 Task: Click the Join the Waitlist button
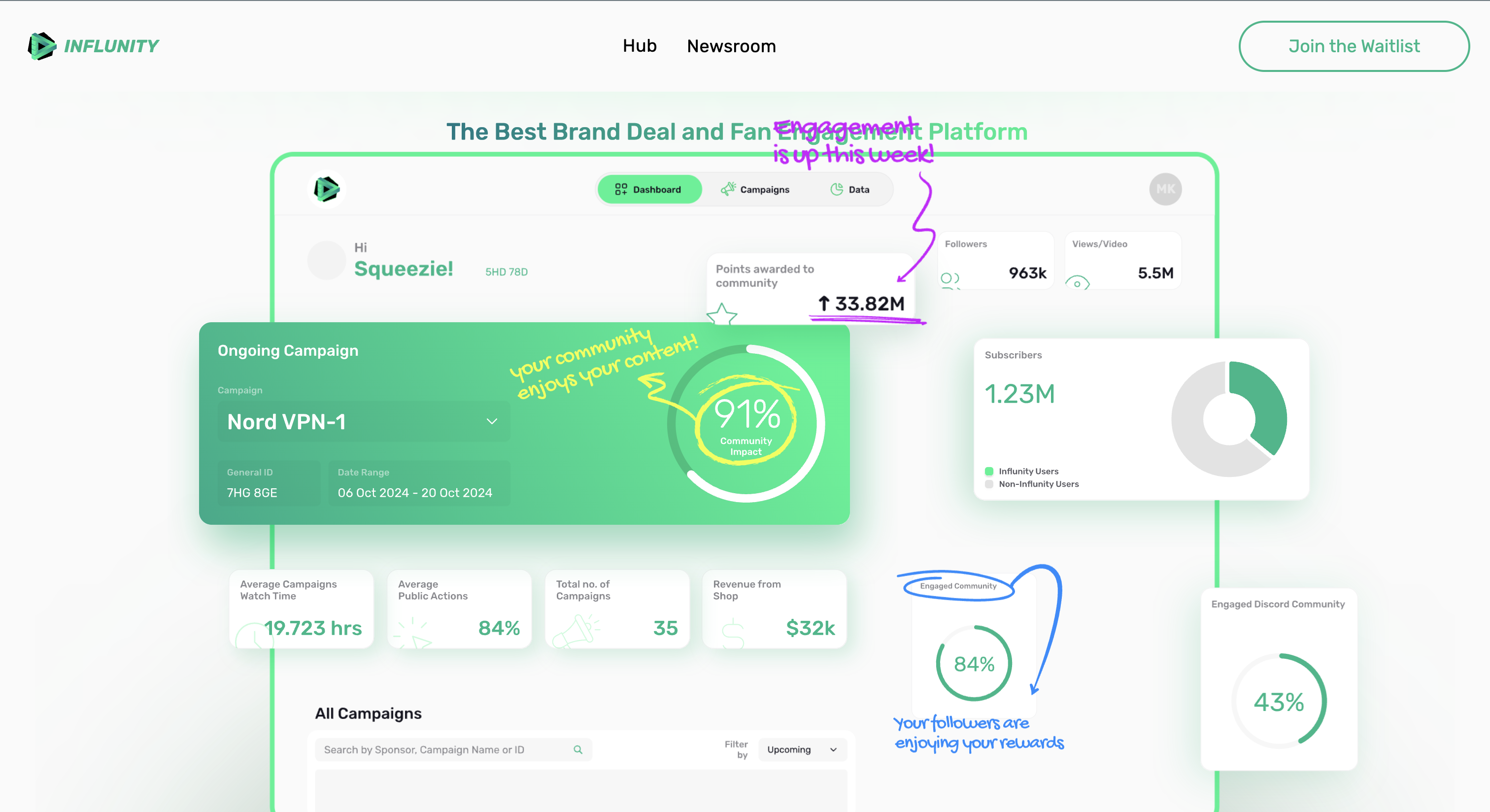pos(1354,46)
